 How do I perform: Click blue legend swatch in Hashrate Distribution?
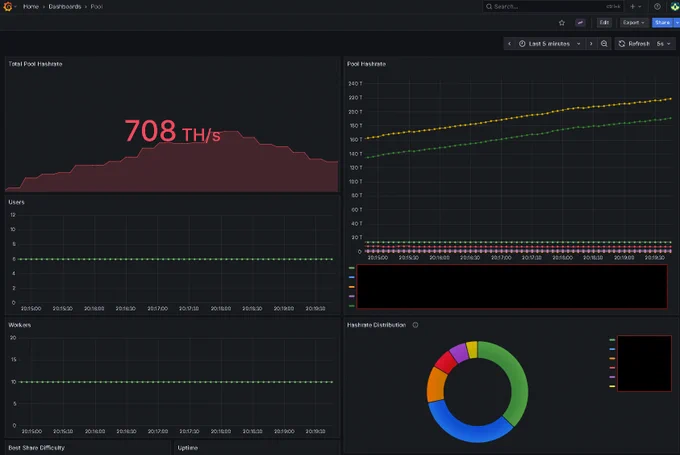point(612,349)
